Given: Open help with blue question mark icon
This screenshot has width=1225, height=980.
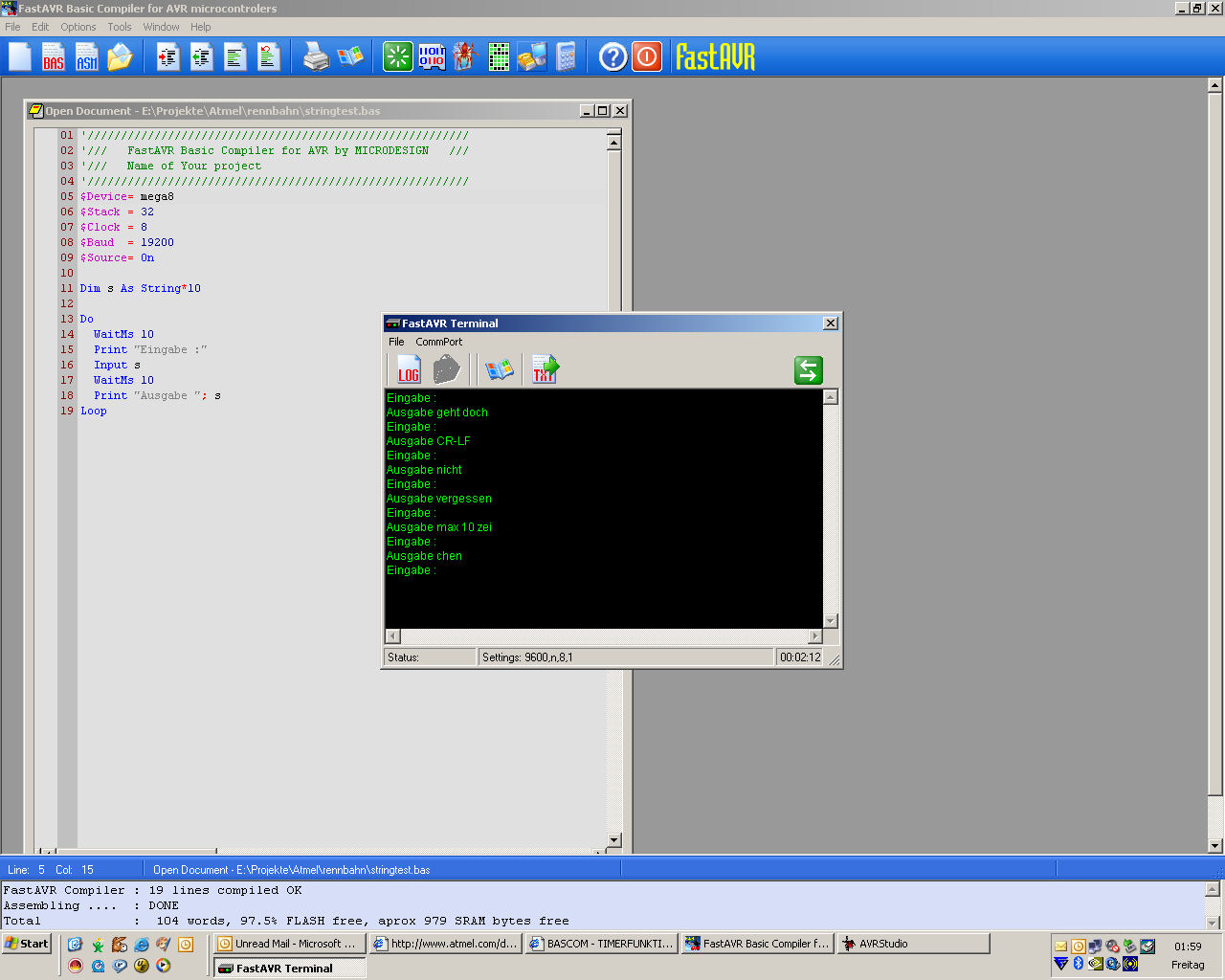Looking at the screenshot, I should [x=612, y=57].
